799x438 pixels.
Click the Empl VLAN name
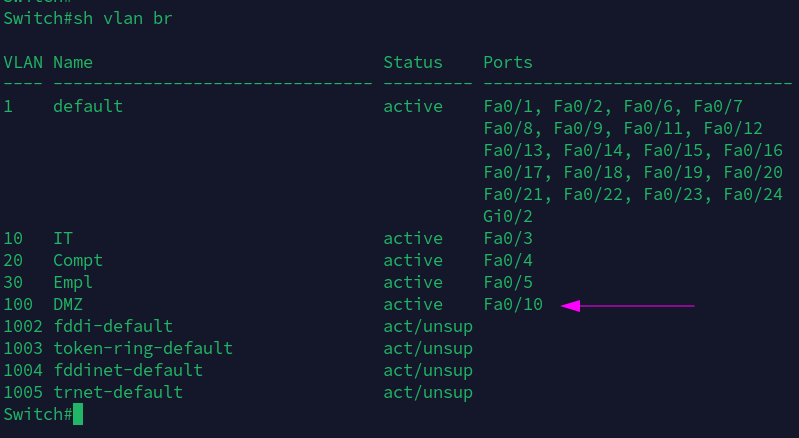pos(73,282)
